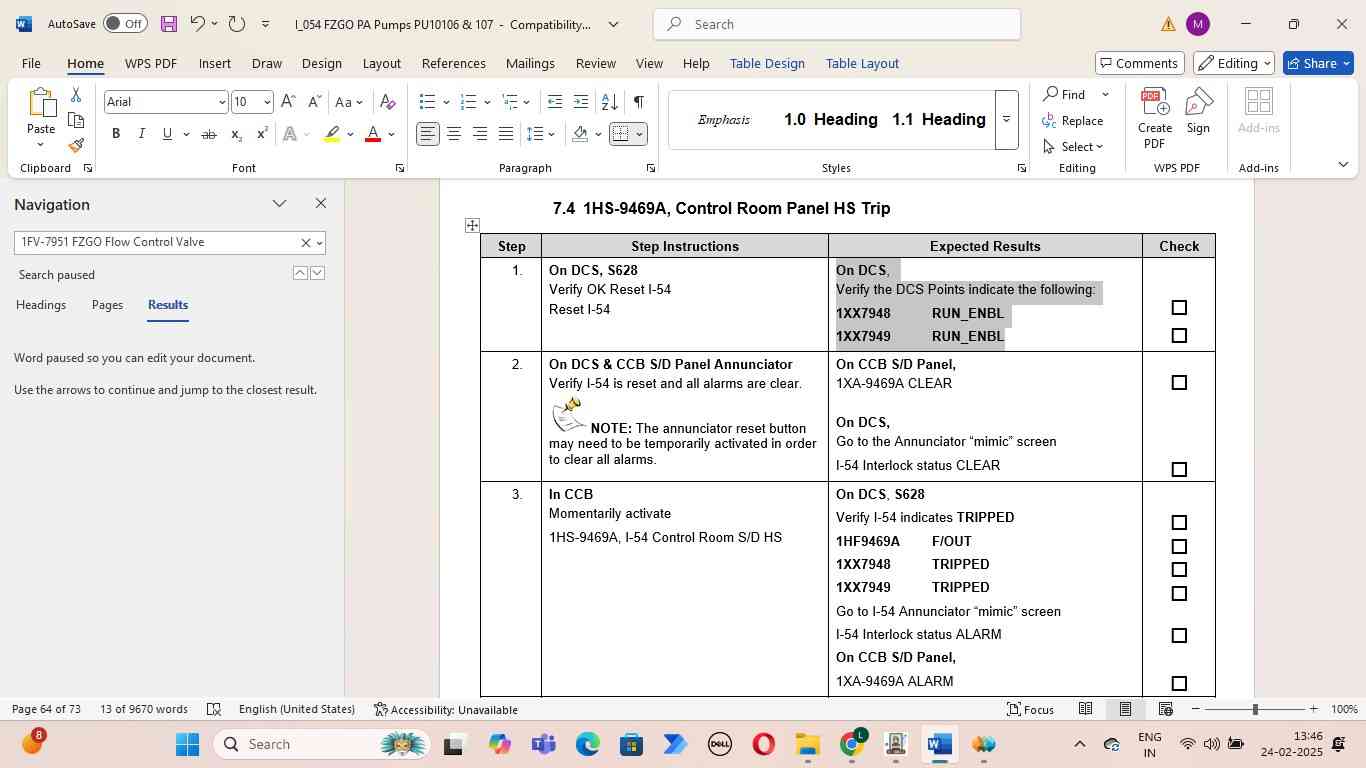
Task: Open the References tab
Action: (x=453, y=63)
